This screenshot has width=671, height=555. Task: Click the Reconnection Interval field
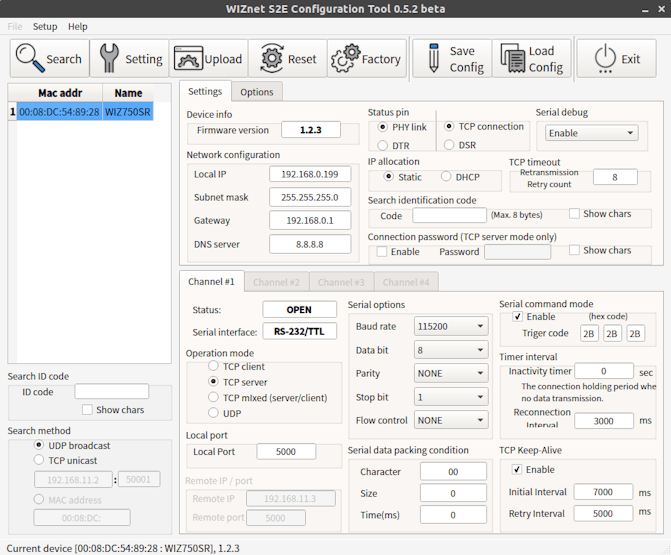point(604,421)
